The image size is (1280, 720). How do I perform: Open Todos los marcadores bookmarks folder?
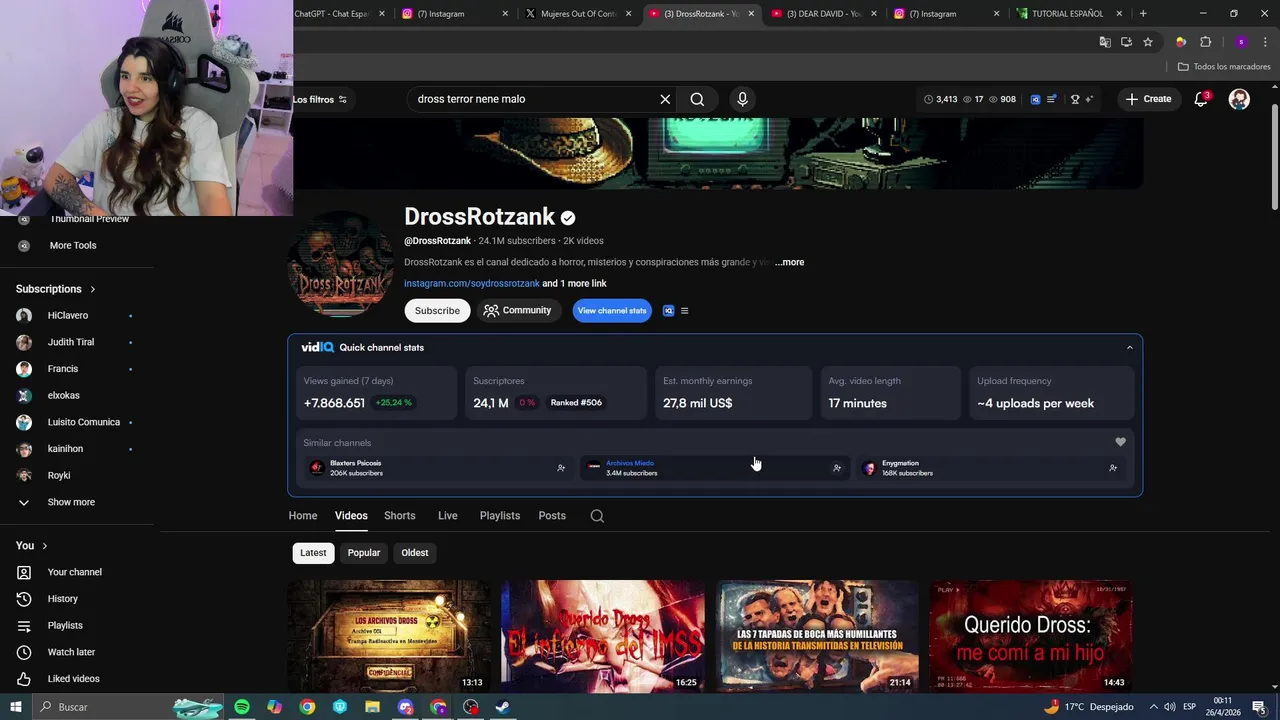coord(1224,66)
